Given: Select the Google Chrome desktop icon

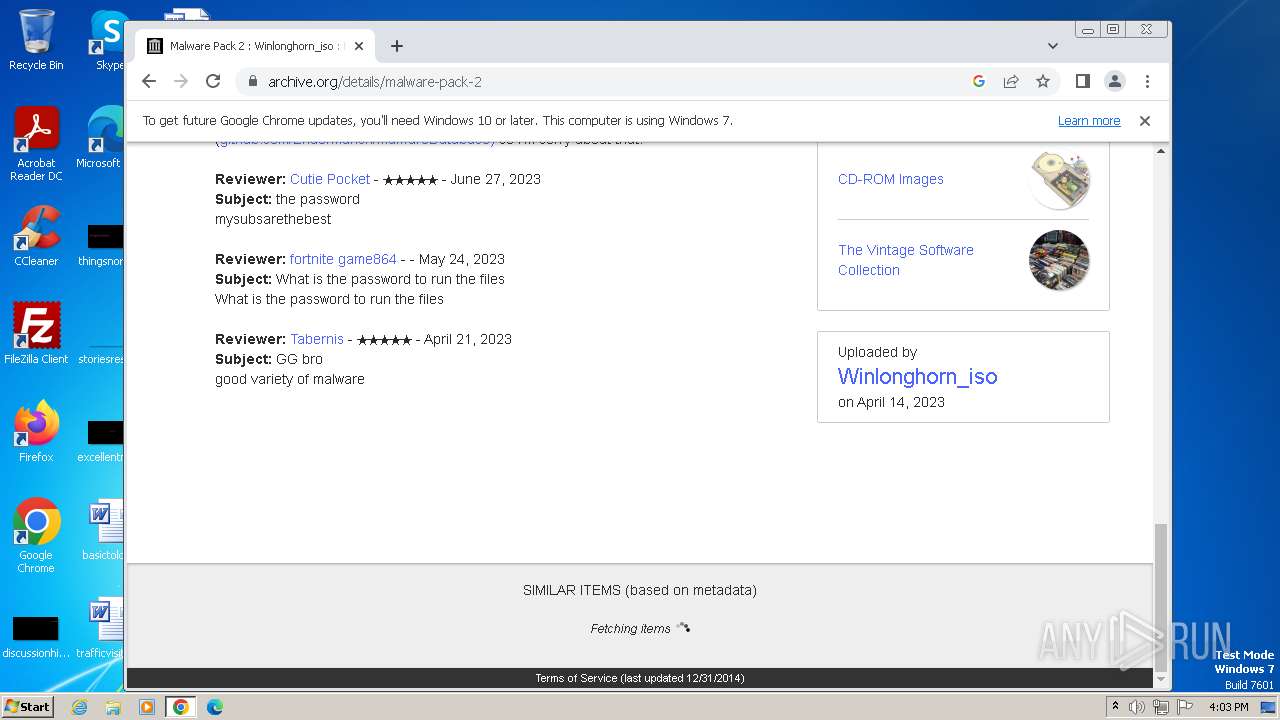Looking at the screenshot, I should [x=36, y=536].
